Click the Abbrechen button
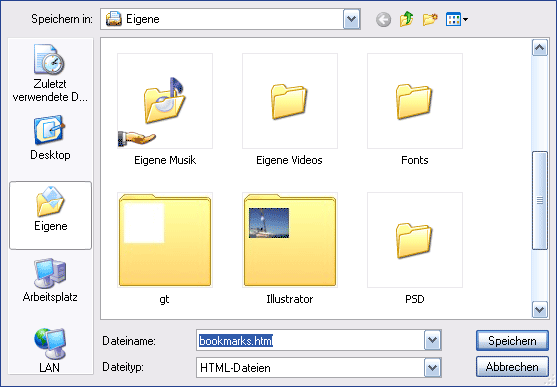 (512, 367)
